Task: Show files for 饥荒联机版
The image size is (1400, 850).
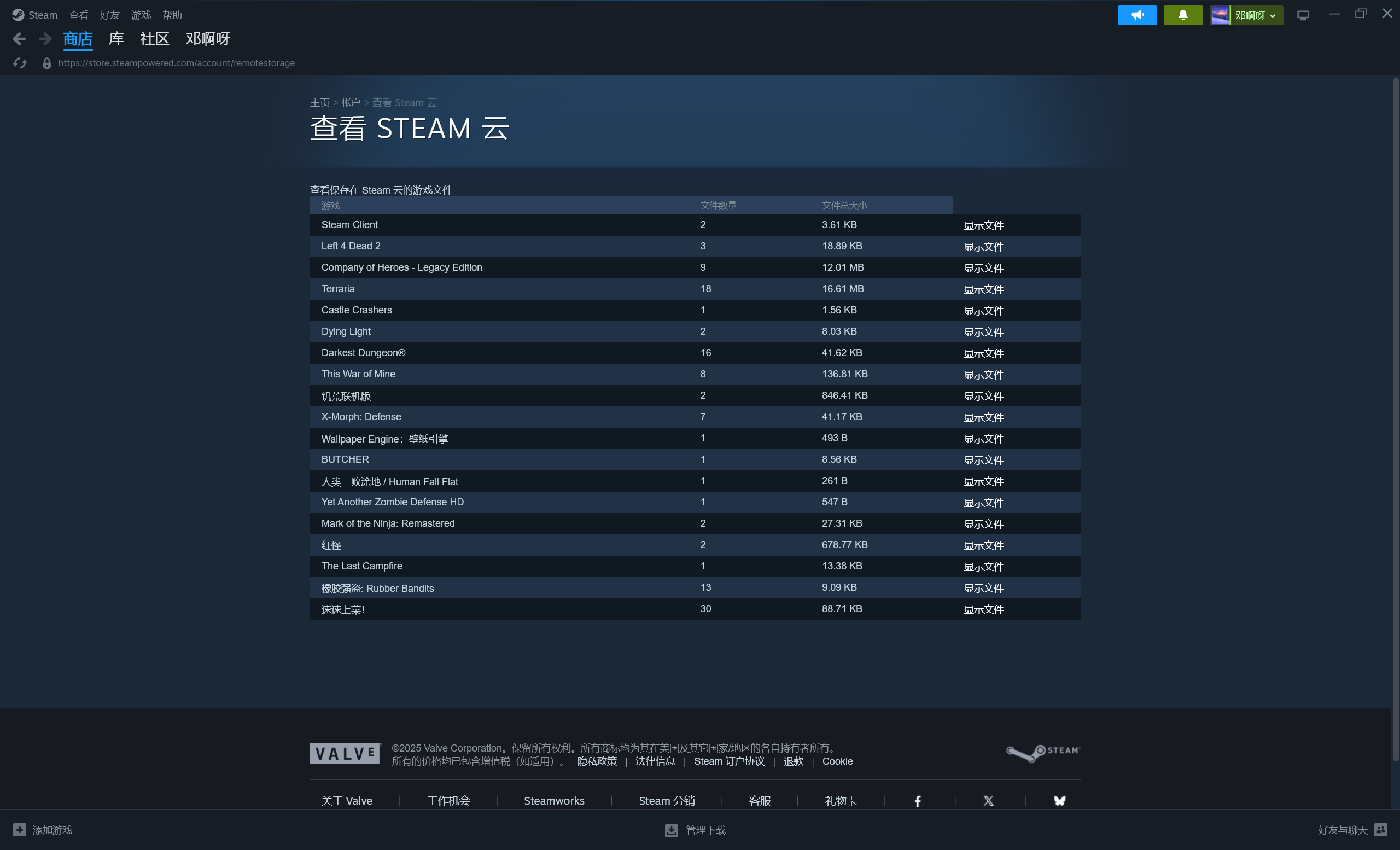Action: 983,396
